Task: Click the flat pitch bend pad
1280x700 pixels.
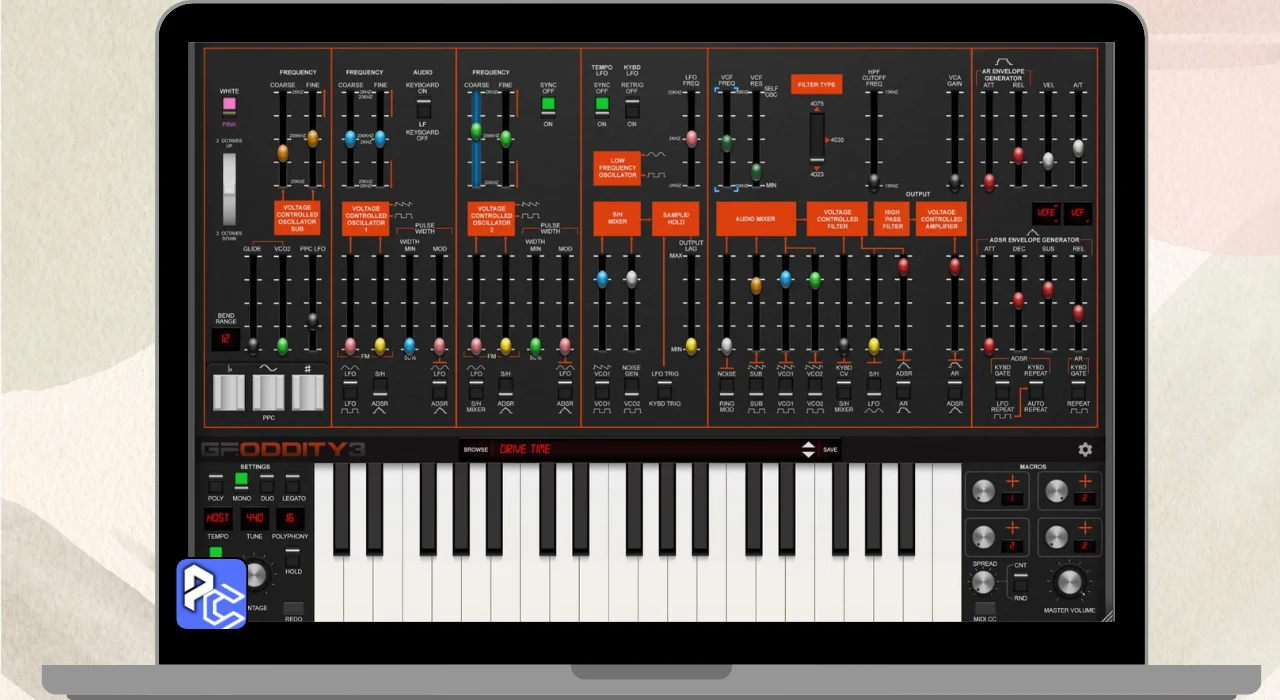Action: tap(229, 393)
